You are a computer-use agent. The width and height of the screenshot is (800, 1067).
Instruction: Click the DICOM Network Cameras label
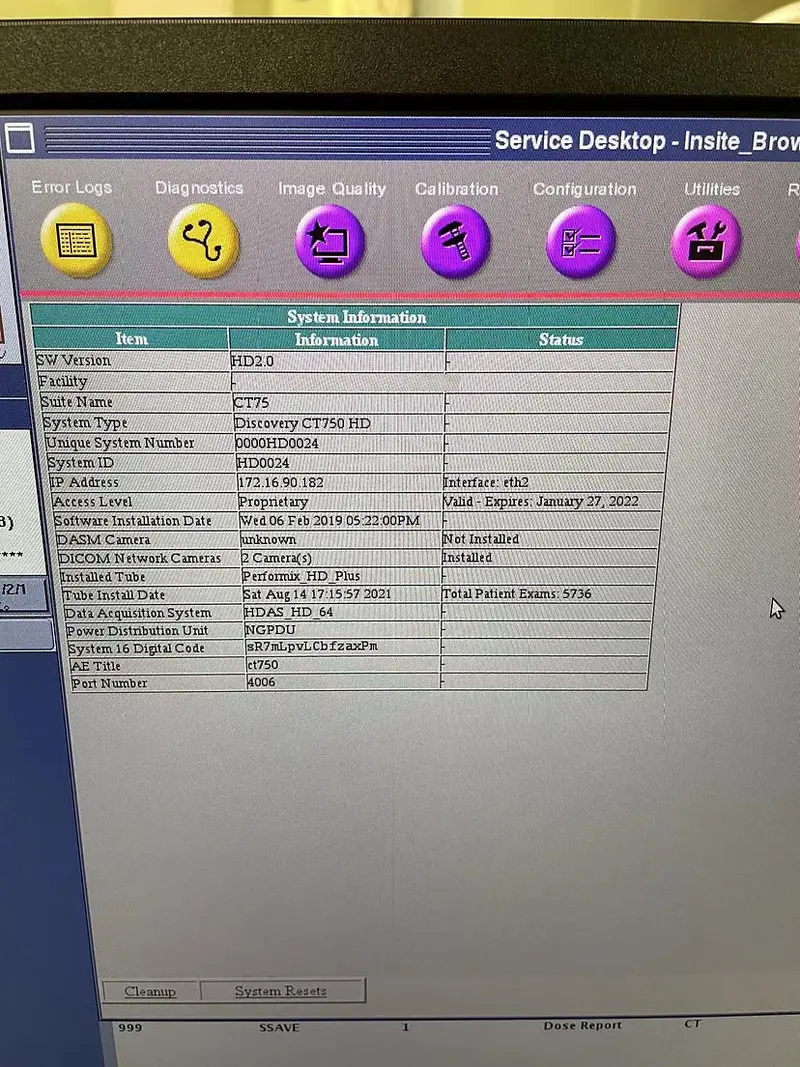(x=139, y=559)
